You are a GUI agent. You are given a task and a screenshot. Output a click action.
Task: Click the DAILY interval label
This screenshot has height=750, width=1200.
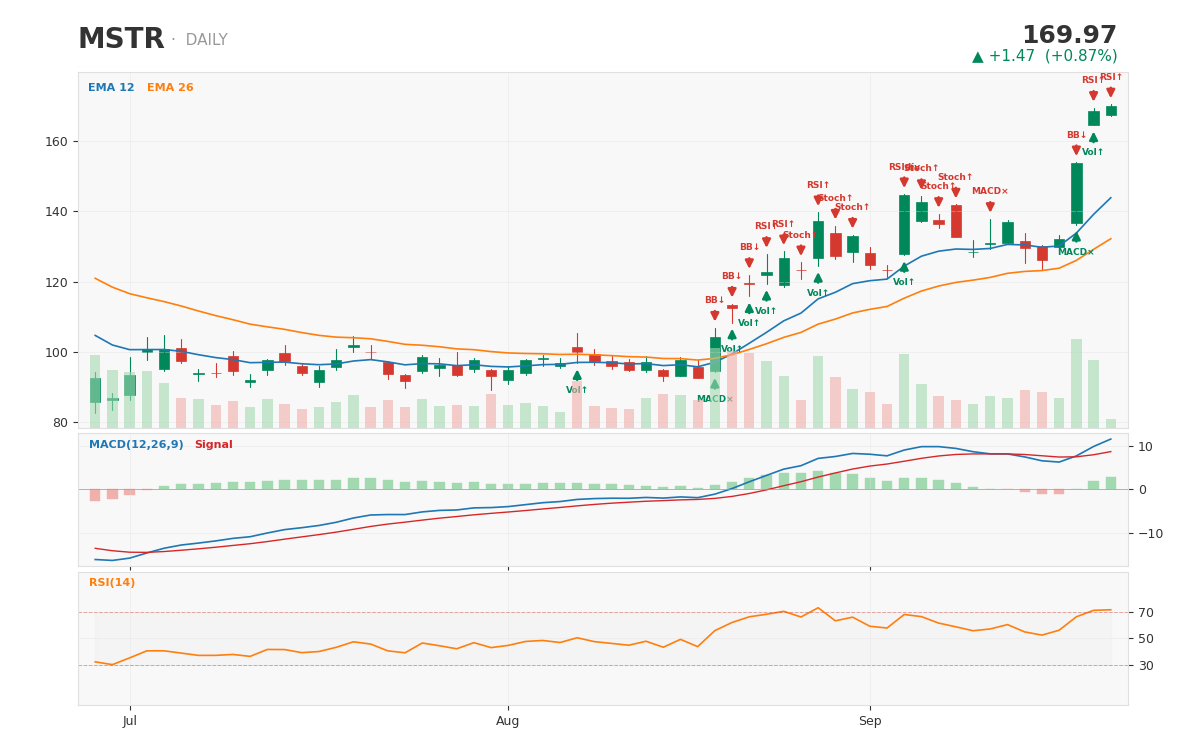(206, 41)
